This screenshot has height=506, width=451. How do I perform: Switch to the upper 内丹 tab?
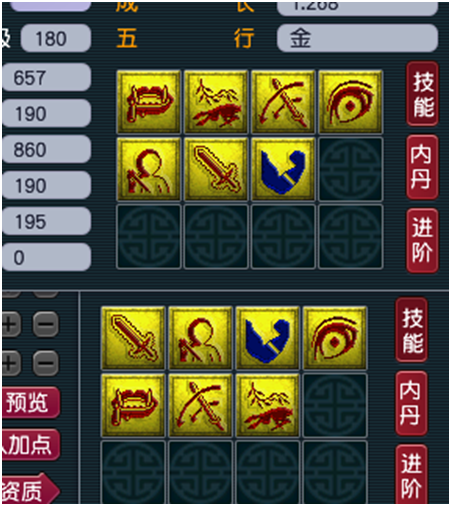[422, 167]
